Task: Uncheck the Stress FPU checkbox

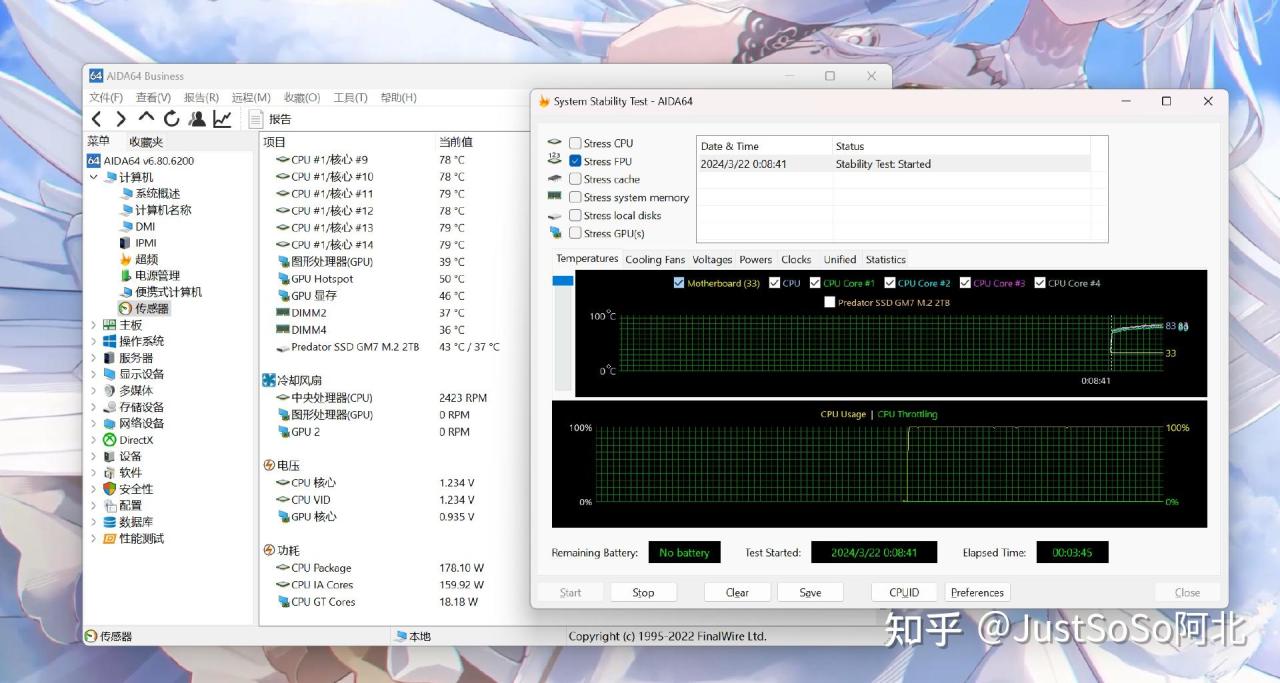Action: pos(575,161)
